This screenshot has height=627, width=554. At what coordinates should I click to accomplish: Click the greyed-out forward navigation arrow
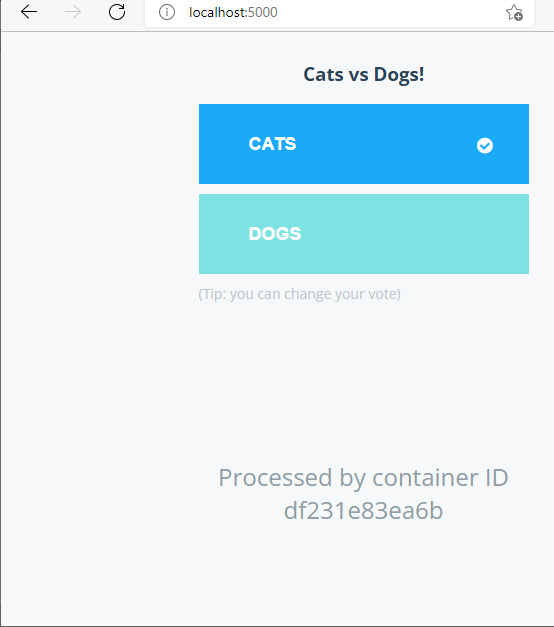click(x=73, y=12)
